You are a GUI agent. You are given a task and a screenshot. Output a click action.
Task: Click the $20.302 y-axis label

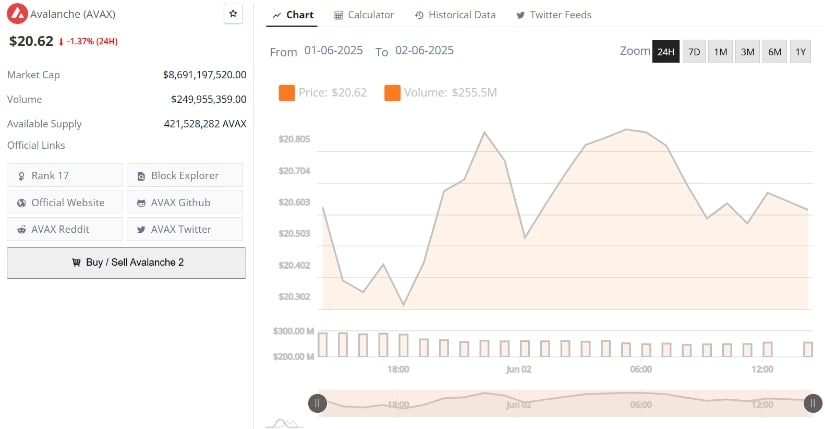point(294,296)
